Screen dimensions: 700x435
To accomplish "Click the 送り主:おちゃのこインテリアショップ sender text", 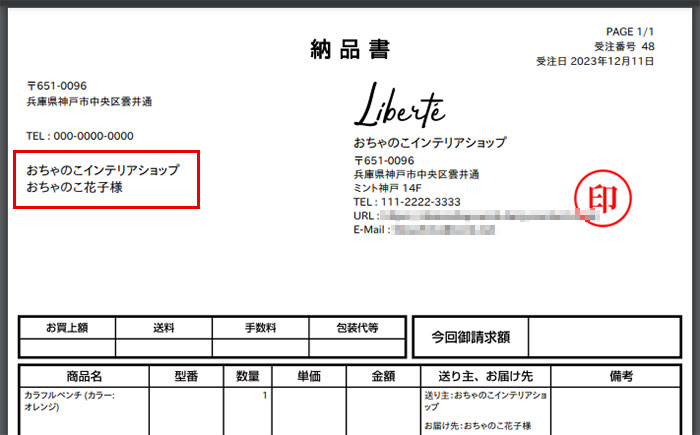I will tap(486, 401).
